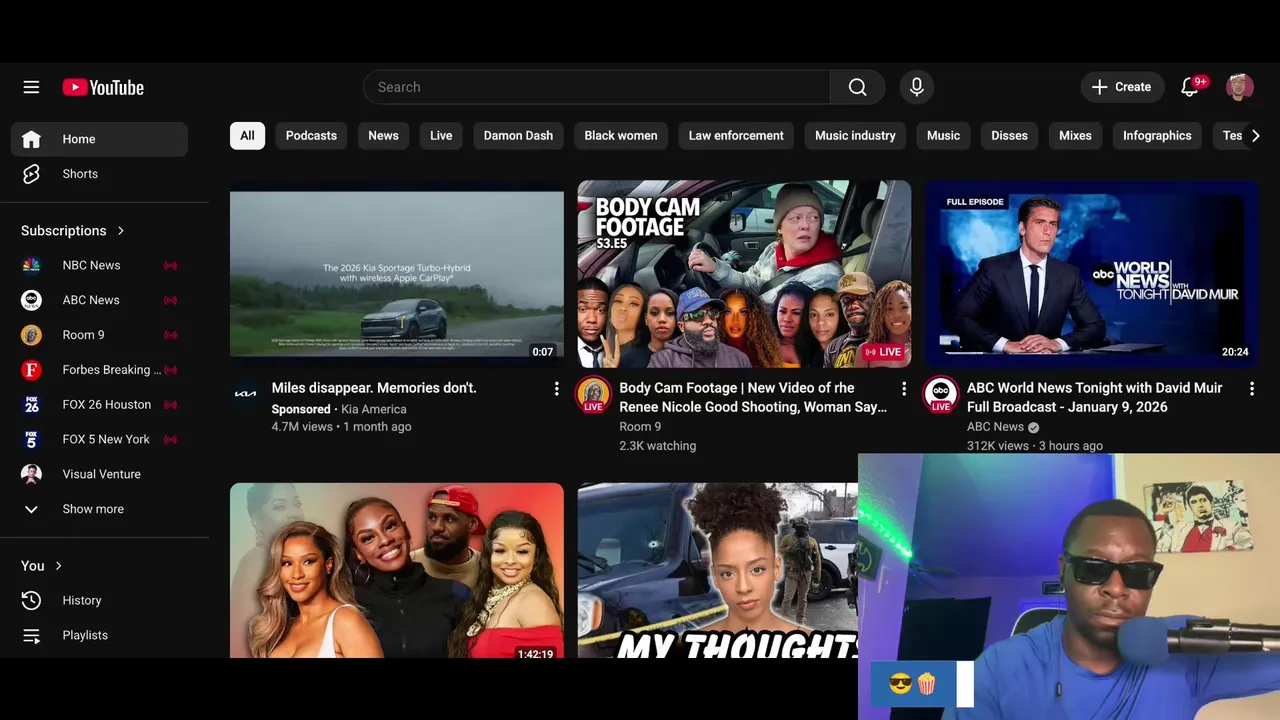Select the All filter chip
Viewport: 1280px width, 720px height.
click(x=247, y=136)
